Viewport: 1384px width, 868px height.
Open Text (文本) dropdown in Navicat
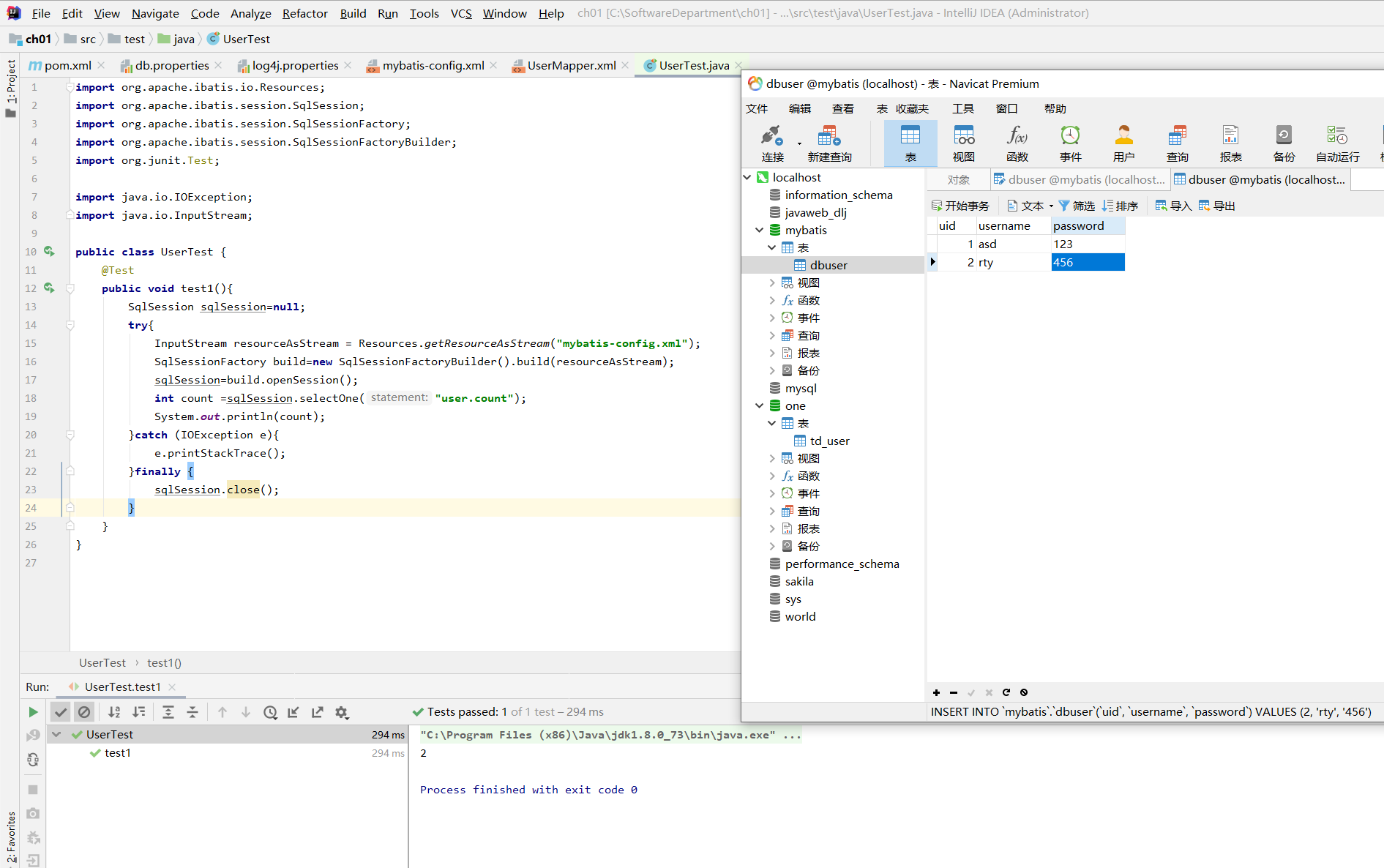pos(1030,206)
